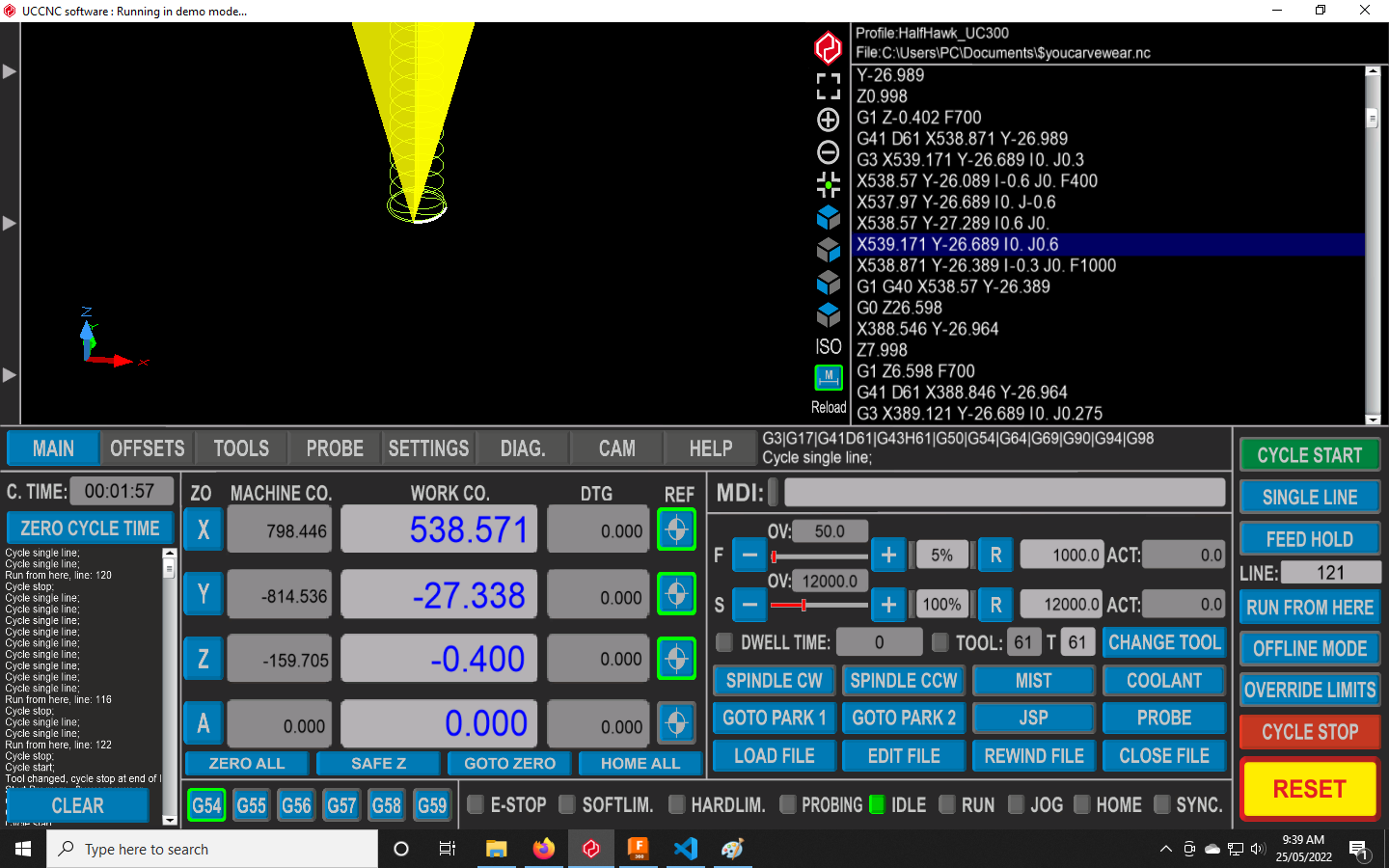Open the Windows Start menu
Image resolution: width=1389 pixels, height=868 pixels.
coord(23,849)
